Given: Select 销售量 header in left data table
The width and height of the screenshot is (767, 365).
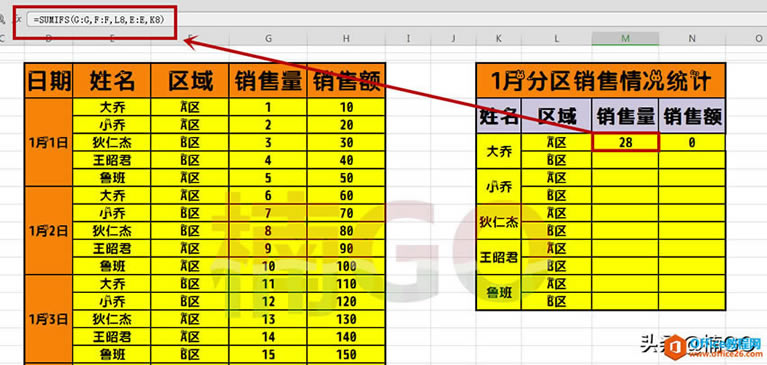Looking at the screenshot, I should coord(268,81).
